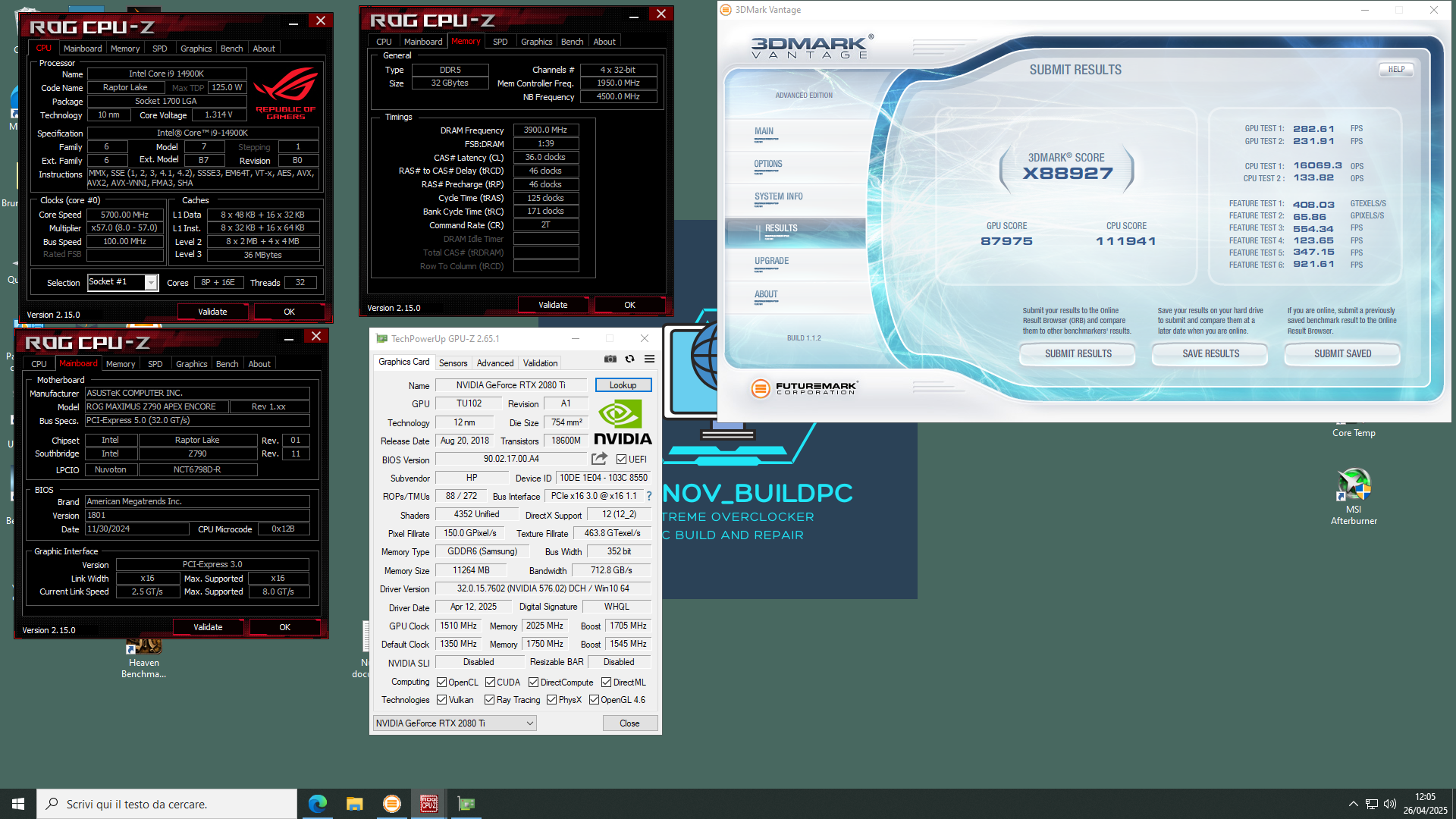
Task: Open About tab in Memory CPU-Z window
Action: [x=604, y=41]
